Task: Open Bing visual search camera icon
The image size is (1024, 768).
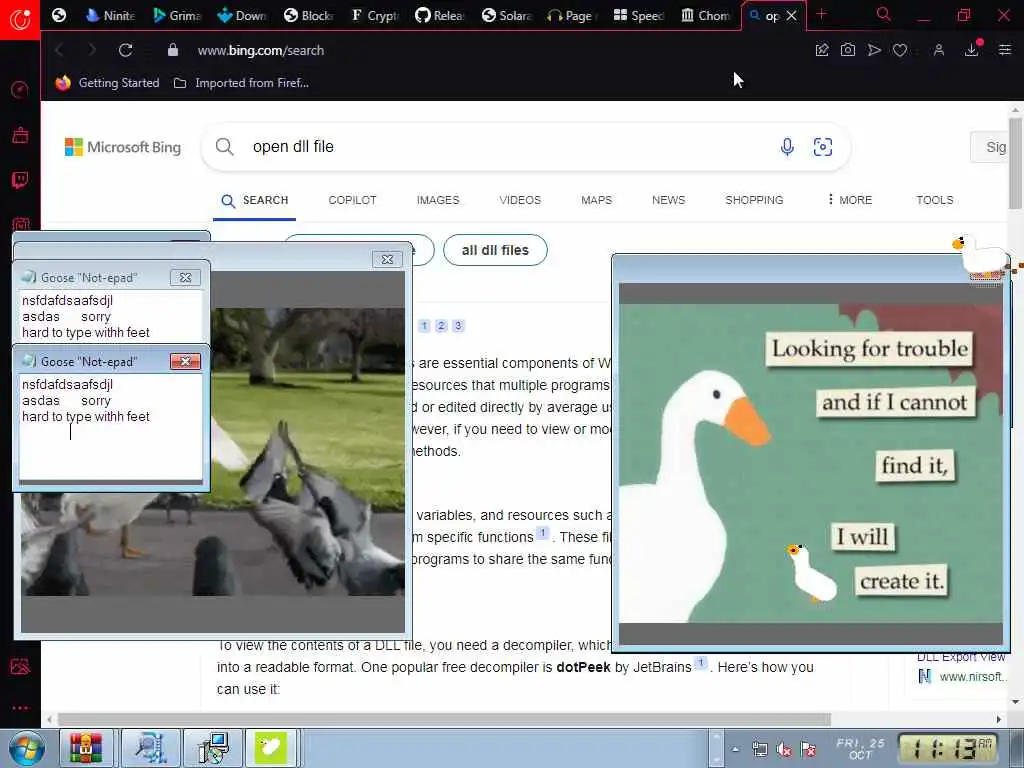Action: pos(823,147)
